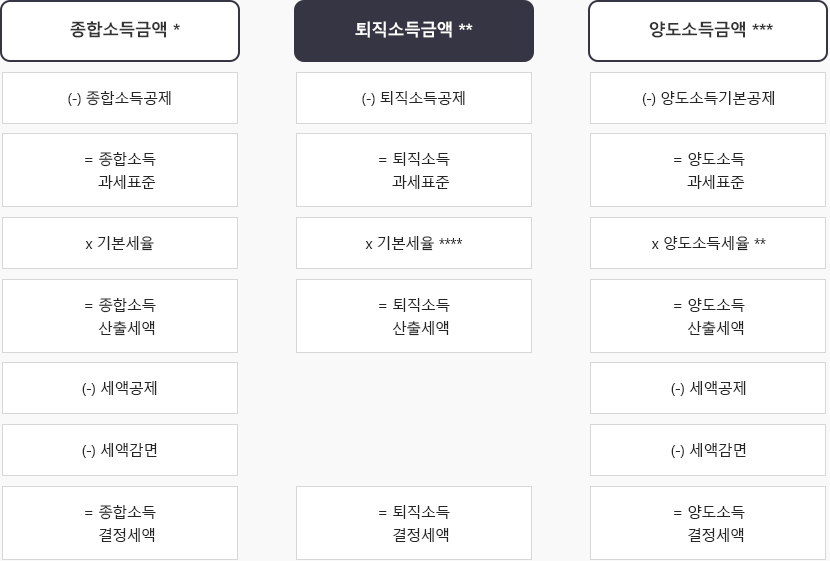Screen dimensions: 830x561
Task: Click the (-) 종합소득공제 box
Action: coord(120,98)
